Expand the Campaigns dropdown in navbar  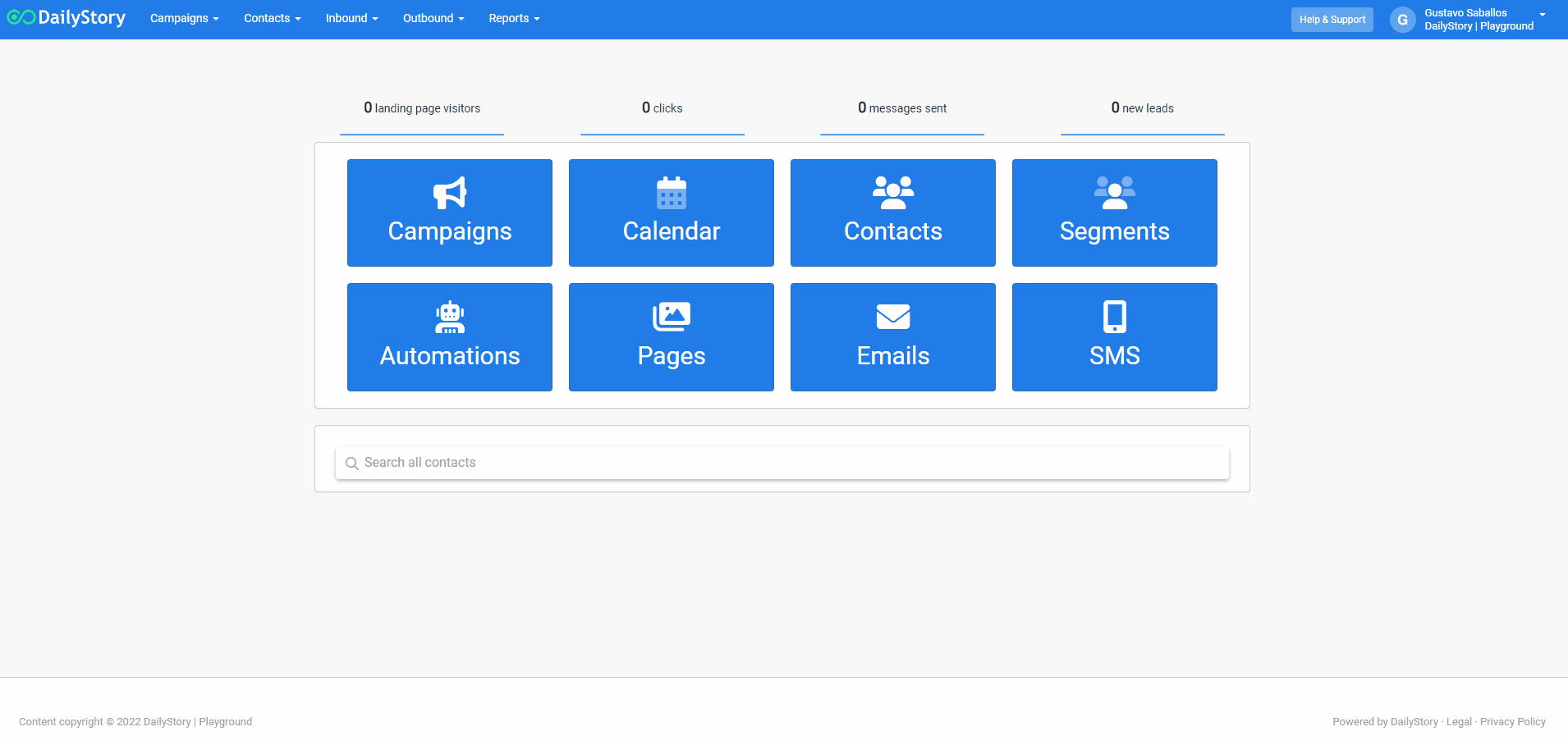pos(184,18)
